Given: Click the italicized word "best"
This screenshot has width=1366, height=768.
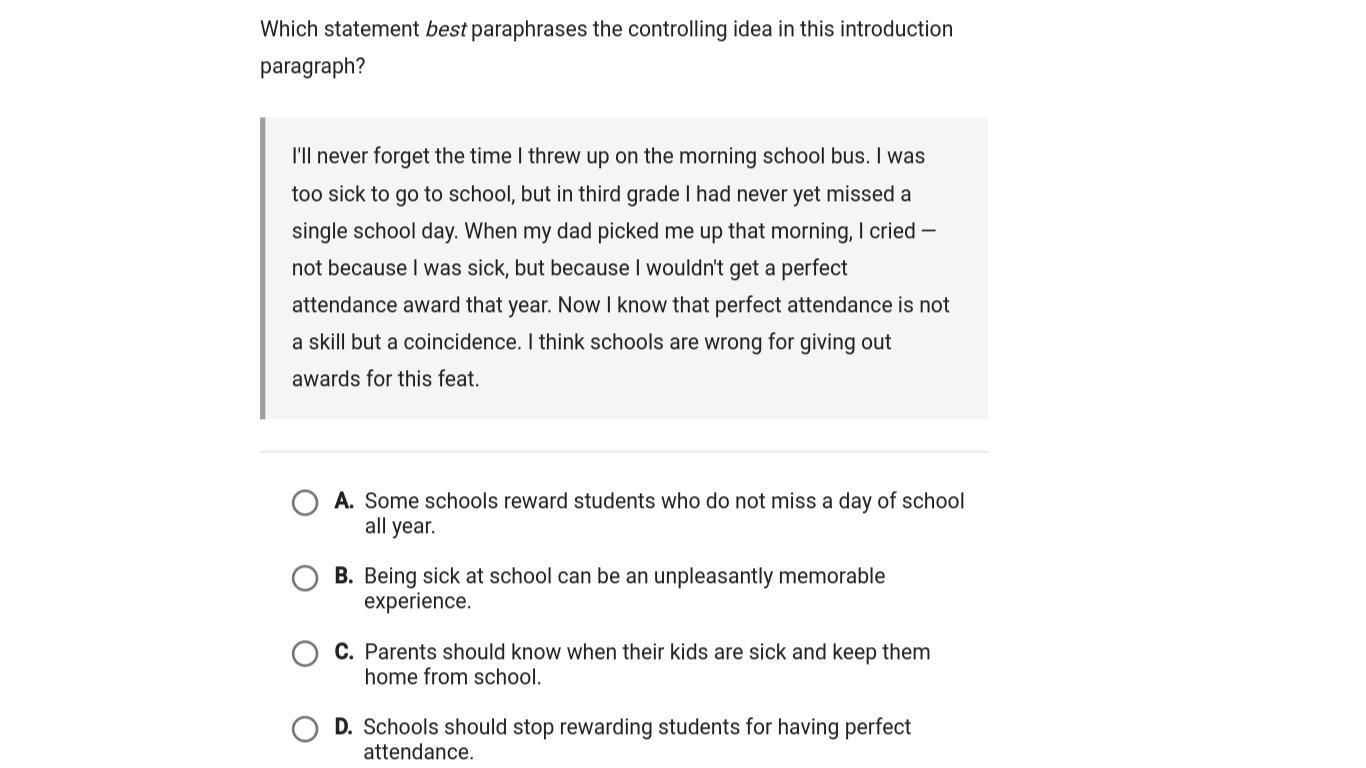Looking at the screenshot, I should [x=445, y=29].
